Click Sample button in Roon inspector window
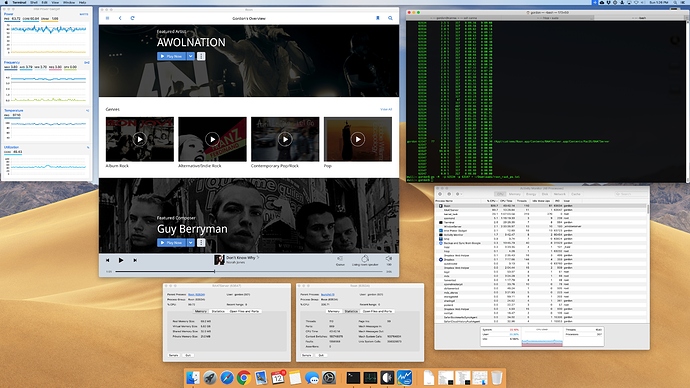 307,355
